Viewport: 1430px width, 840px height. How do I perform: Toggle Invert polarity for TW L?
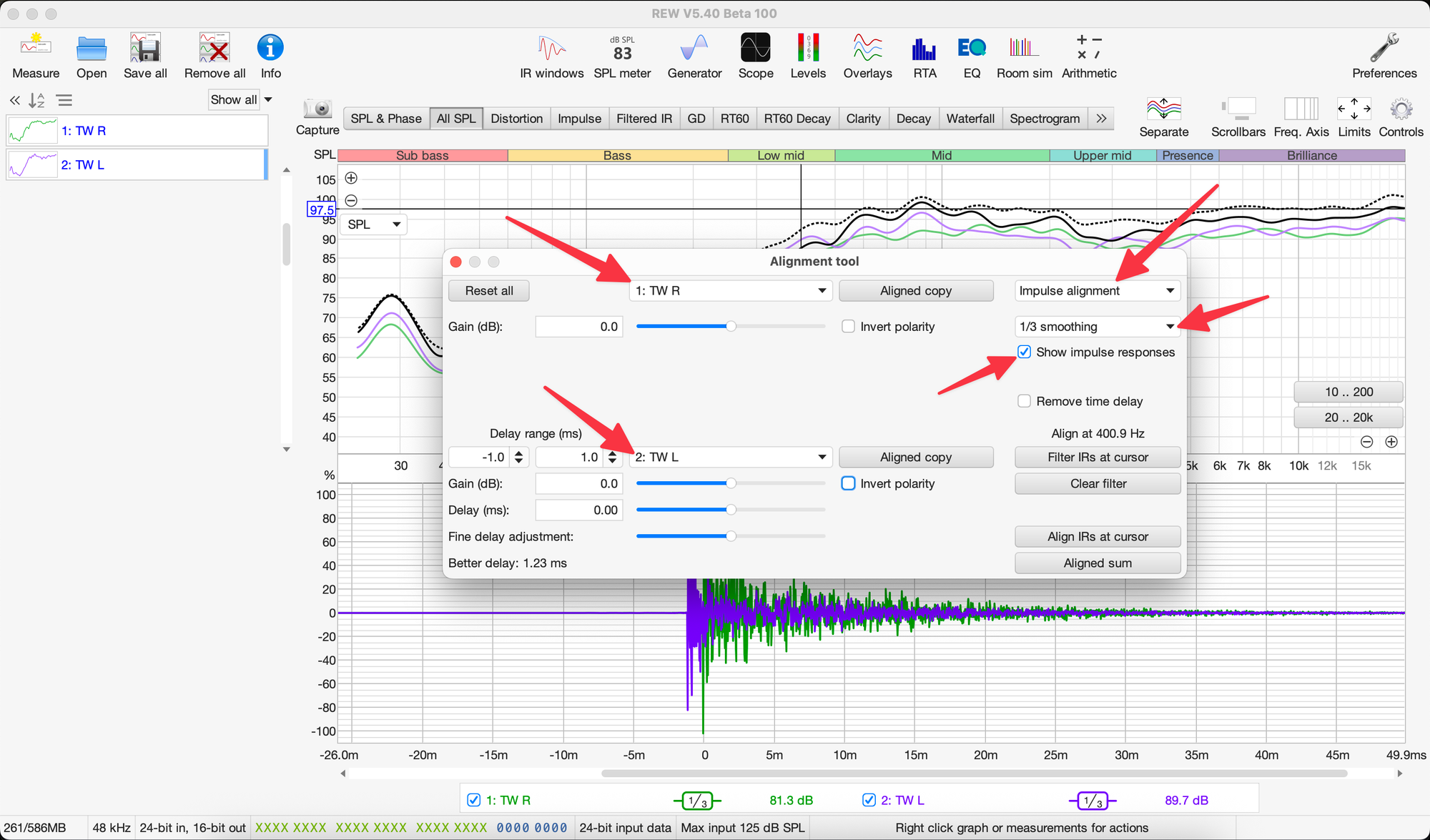click(849, 483)
